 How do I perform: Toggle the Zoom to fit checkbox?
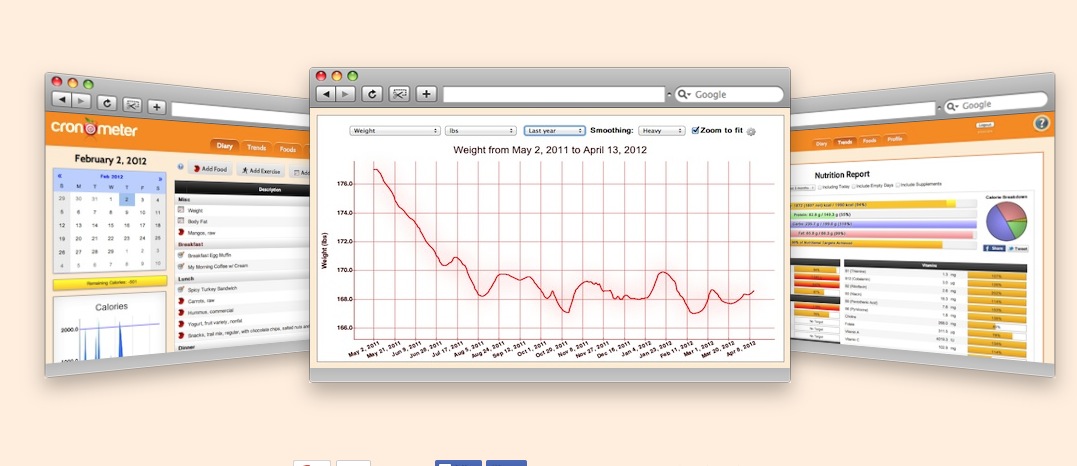(695, 130)
